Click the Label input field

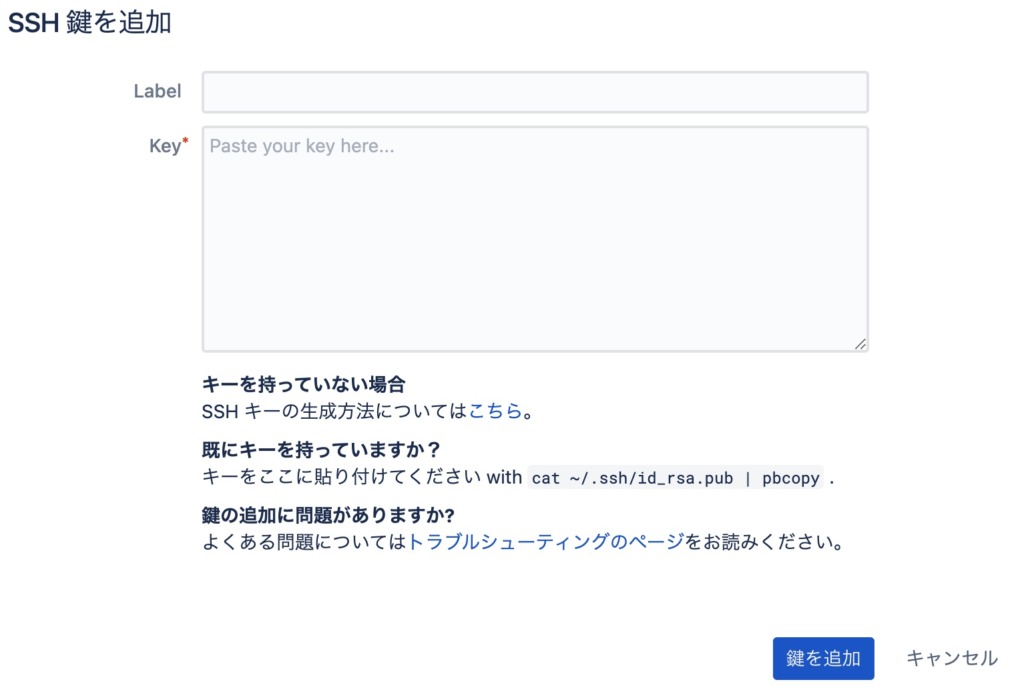click(535, 92)
